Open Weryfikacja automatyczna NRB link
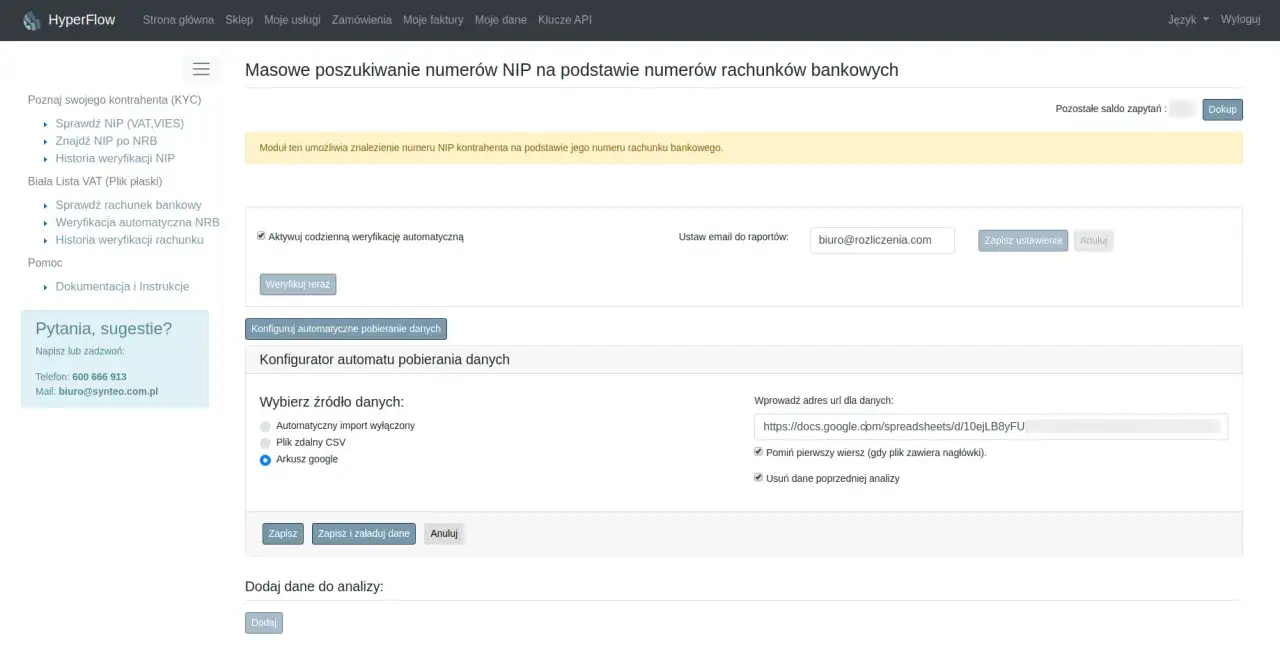Image resolution: width=1280 pixels, height=649 pixels. (x=138, y=222)
